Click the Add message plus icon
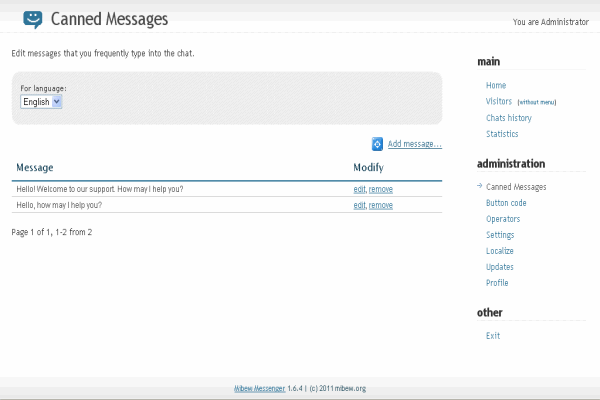Viewport: 600px width, 400px height. coord(377,144)
